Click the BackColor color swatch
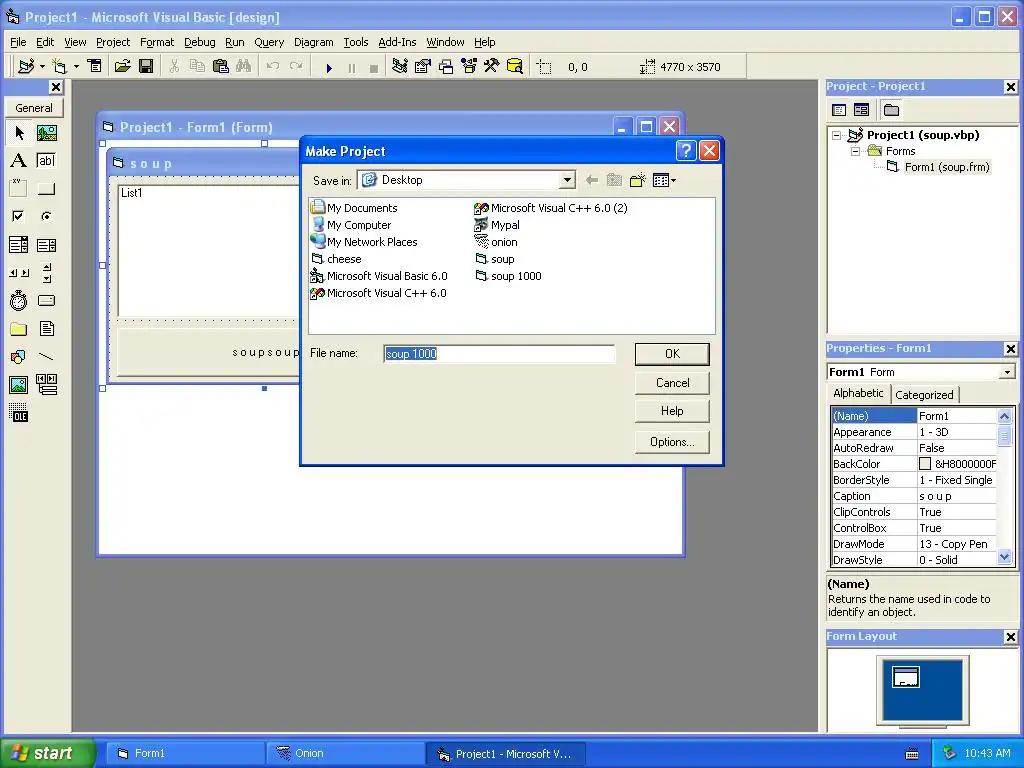The image size is (1024, 768). click(925, 464)
